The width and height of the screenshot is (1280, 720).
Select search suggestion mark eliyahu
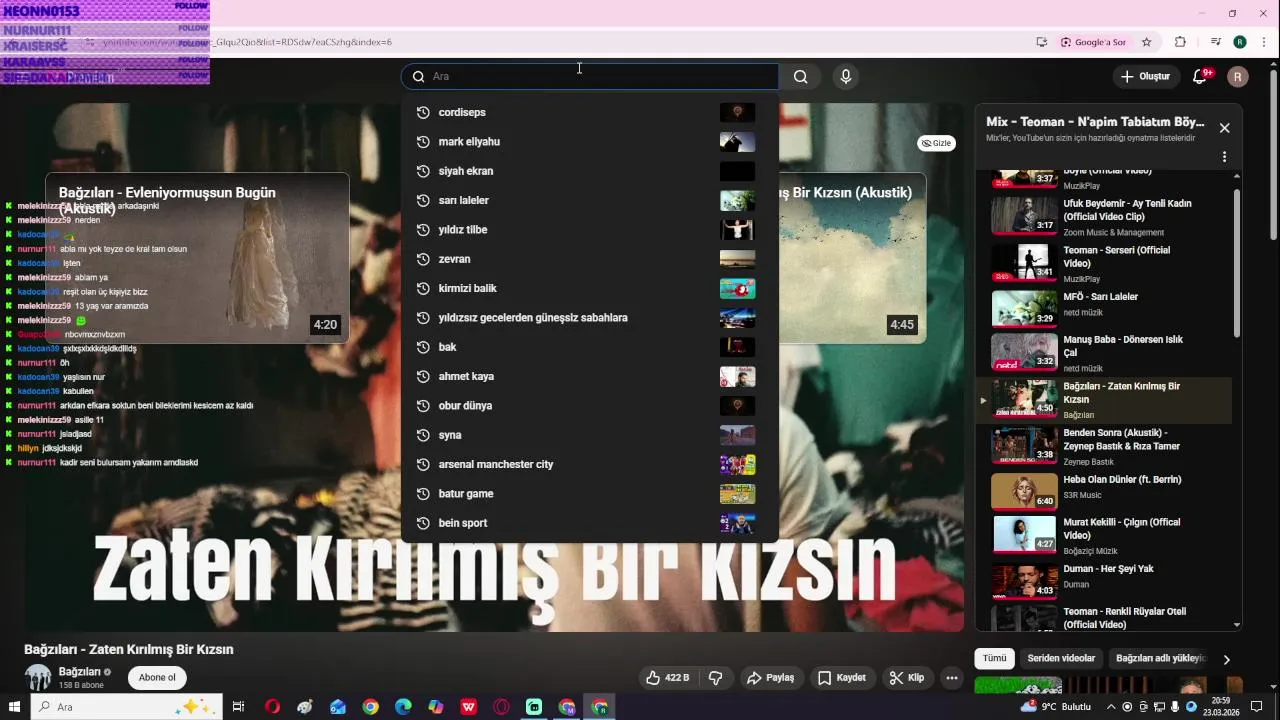pos(589,142)
